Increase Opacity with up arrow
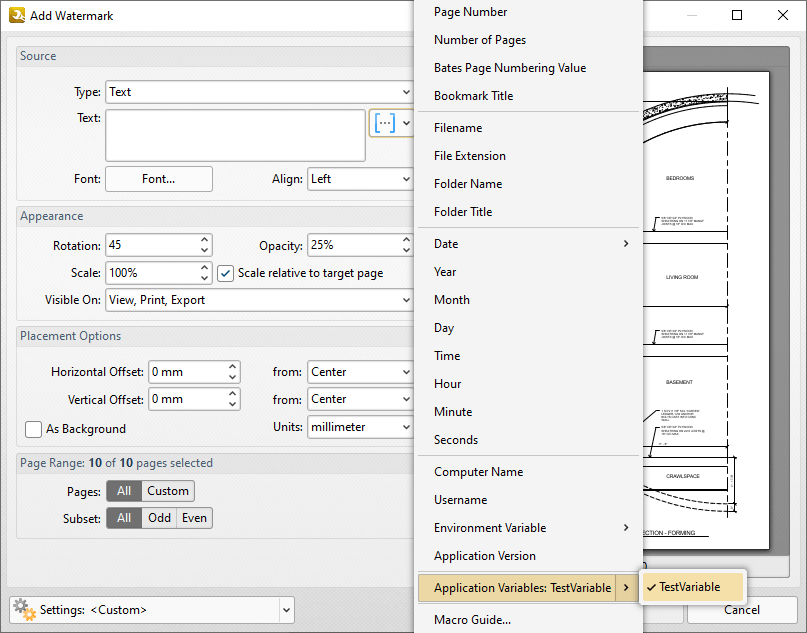This screenshot has height=633, width=807. pyautogui.click(x=407, y=240)
